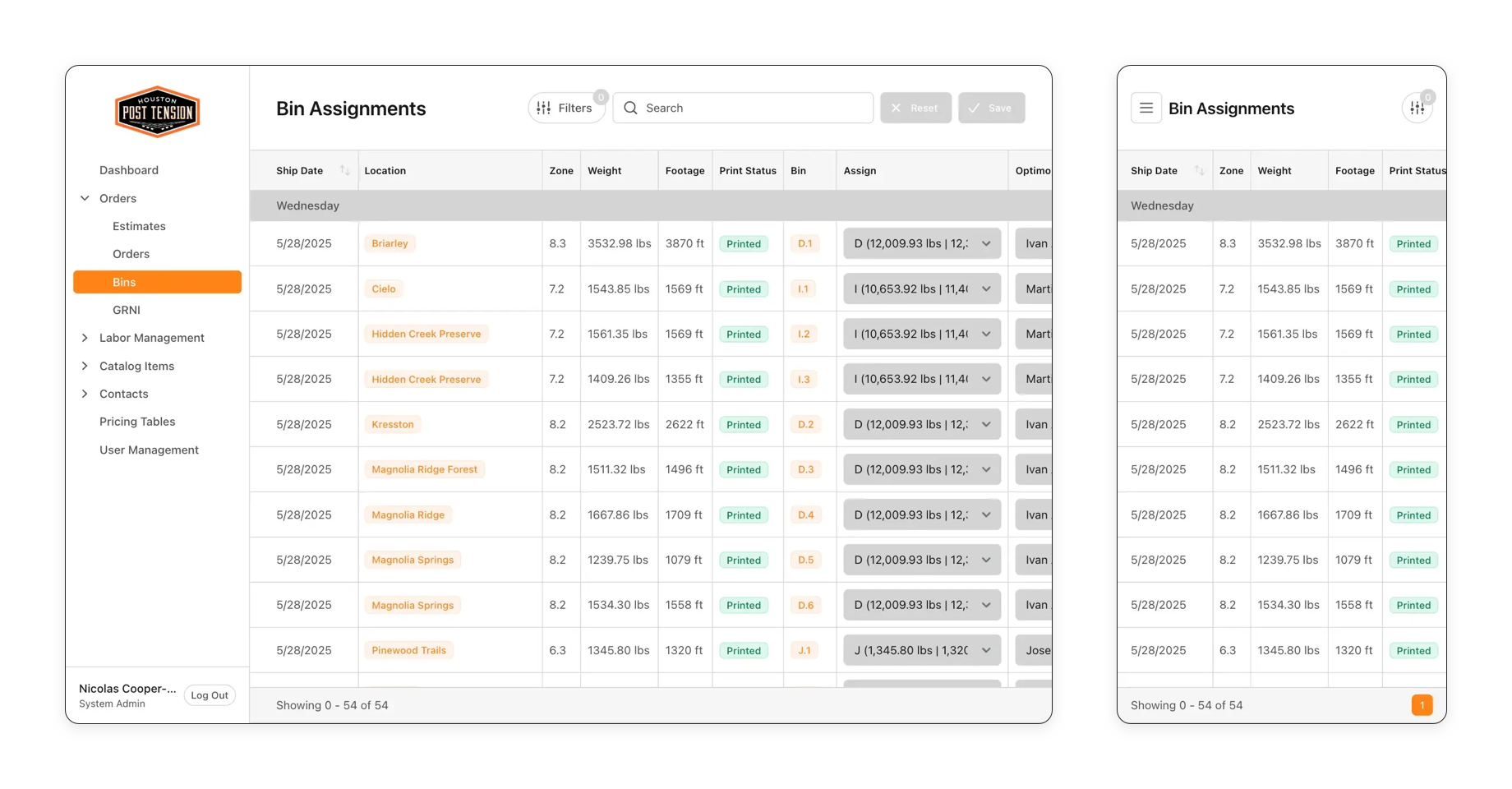Screen dimensions: 1512x789
Task: Collapse the Orders sidebar section
Action: (85, 198)
